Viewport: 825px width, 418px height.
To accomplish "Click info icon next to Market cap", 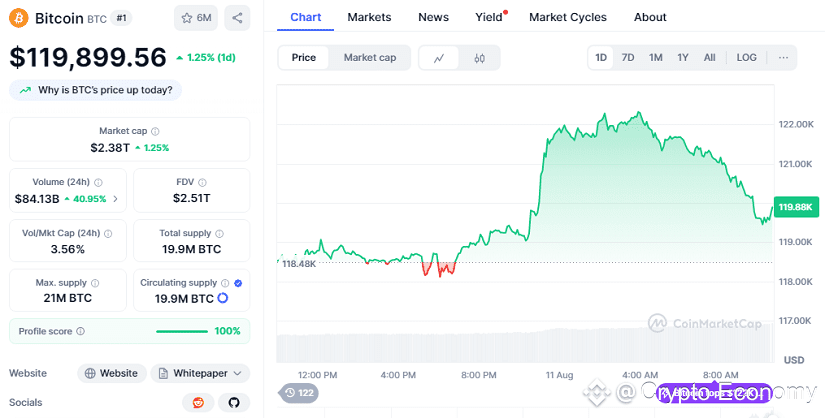I will click(155, 131).
